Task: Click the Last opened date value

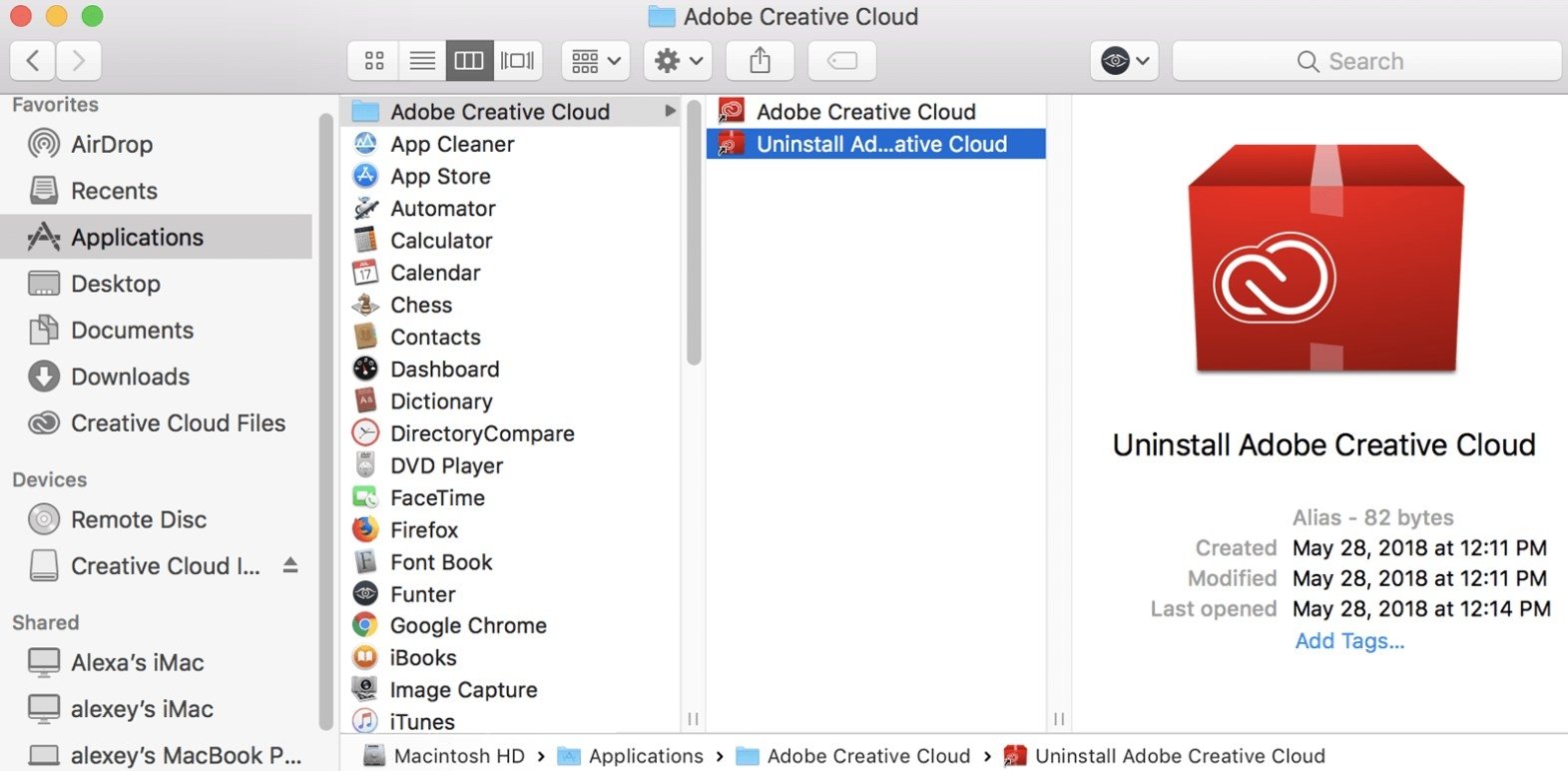Action: 1421,609
